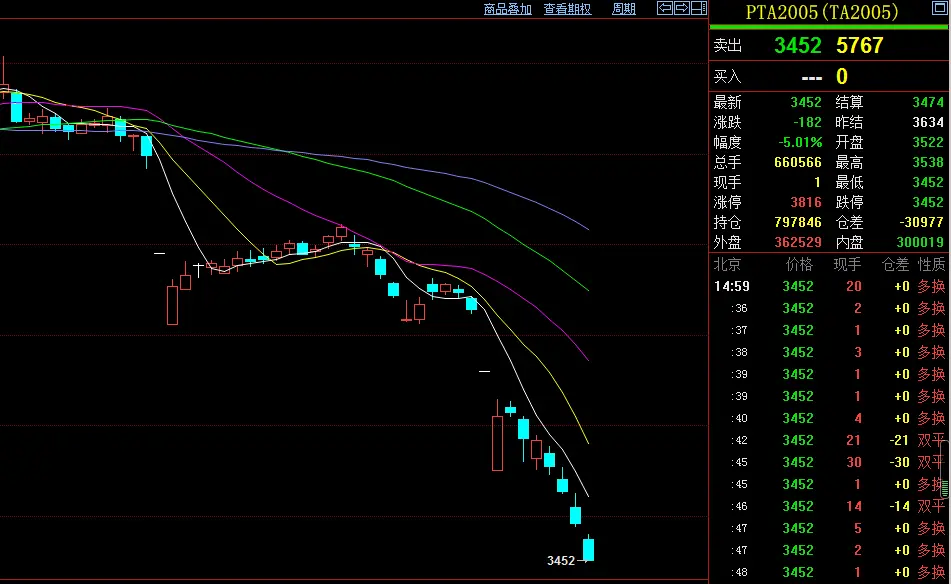Click the 持仓 open interest value 797846
The image size is (951, 584).
pos(797,222)
